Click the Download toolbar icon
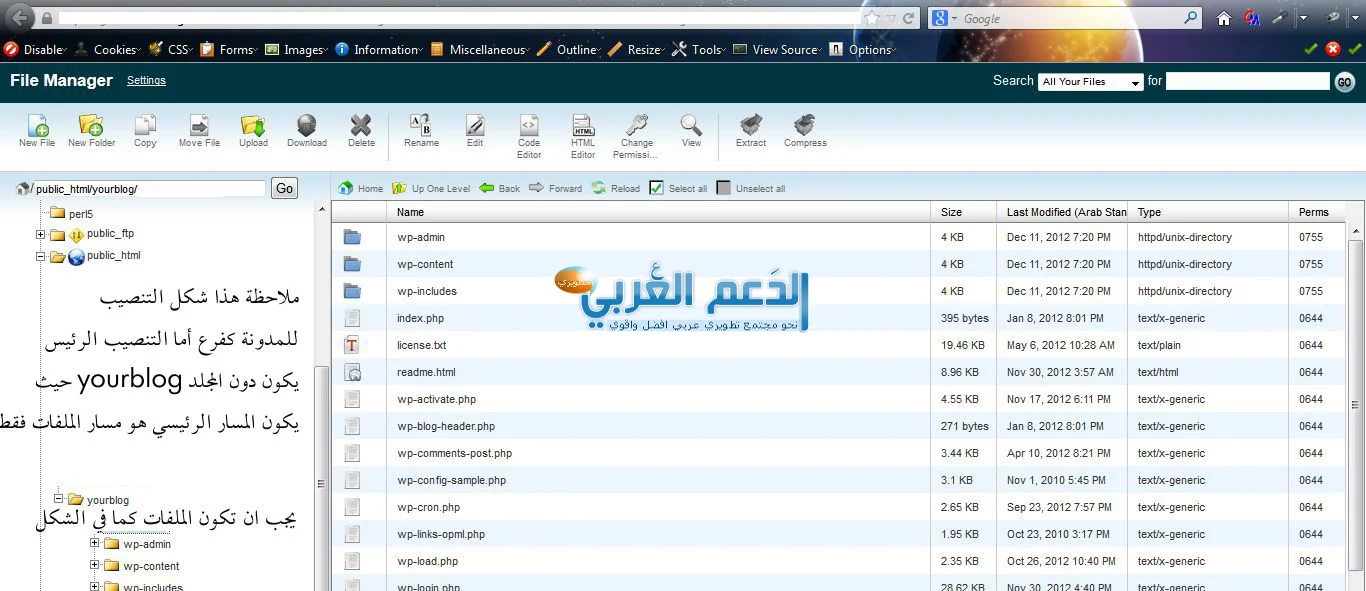Viewport: 1366px width, 591px height. click(x=307, y=127)
